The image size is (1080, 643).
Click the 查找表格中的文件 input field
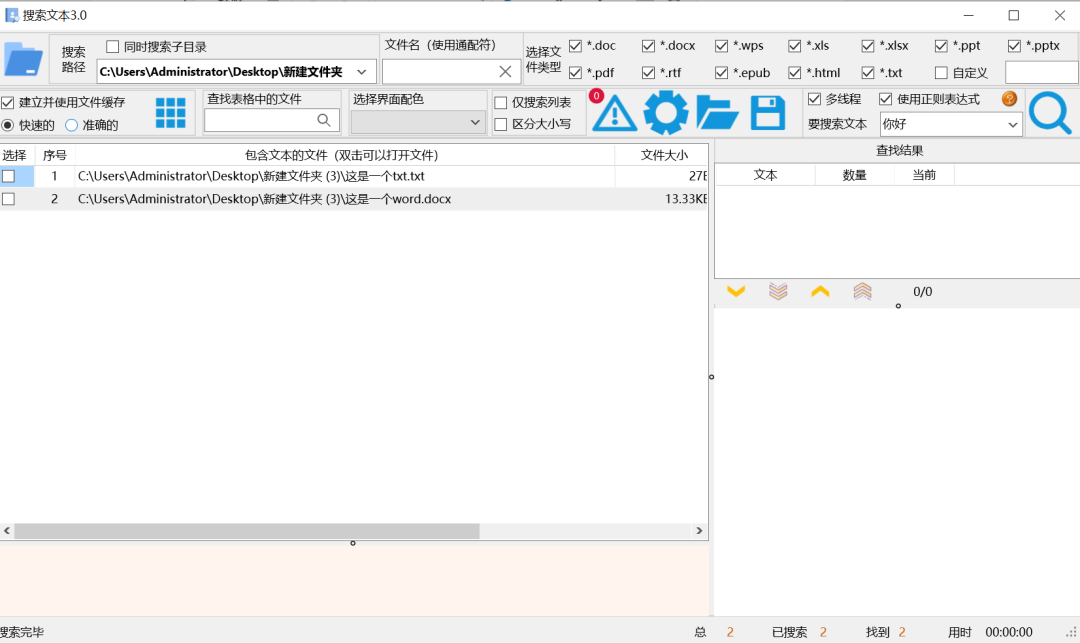click(260, 121)
